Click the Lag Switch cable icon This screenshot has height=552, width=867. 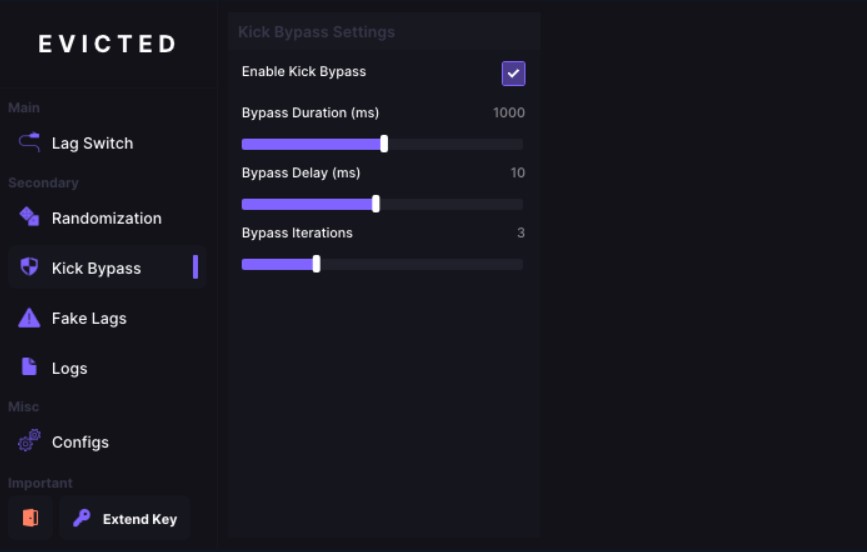29,142
